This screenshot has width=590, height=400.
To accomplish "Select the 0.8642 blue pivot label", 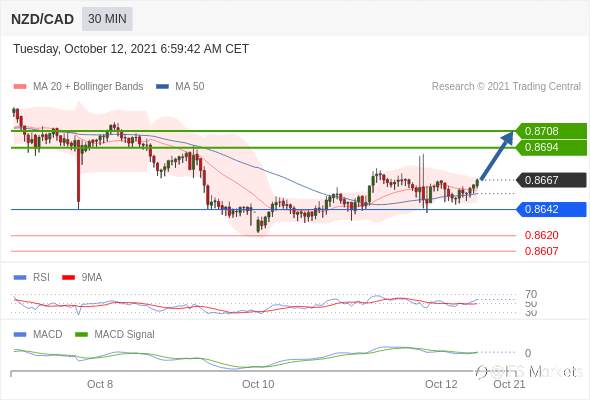I will point(552,209).
